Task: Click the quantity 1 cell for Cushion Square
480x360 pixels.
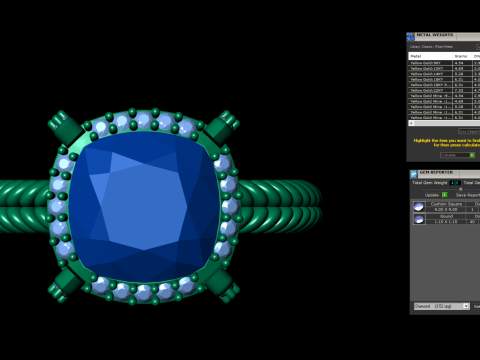Action: coord(472,209)
